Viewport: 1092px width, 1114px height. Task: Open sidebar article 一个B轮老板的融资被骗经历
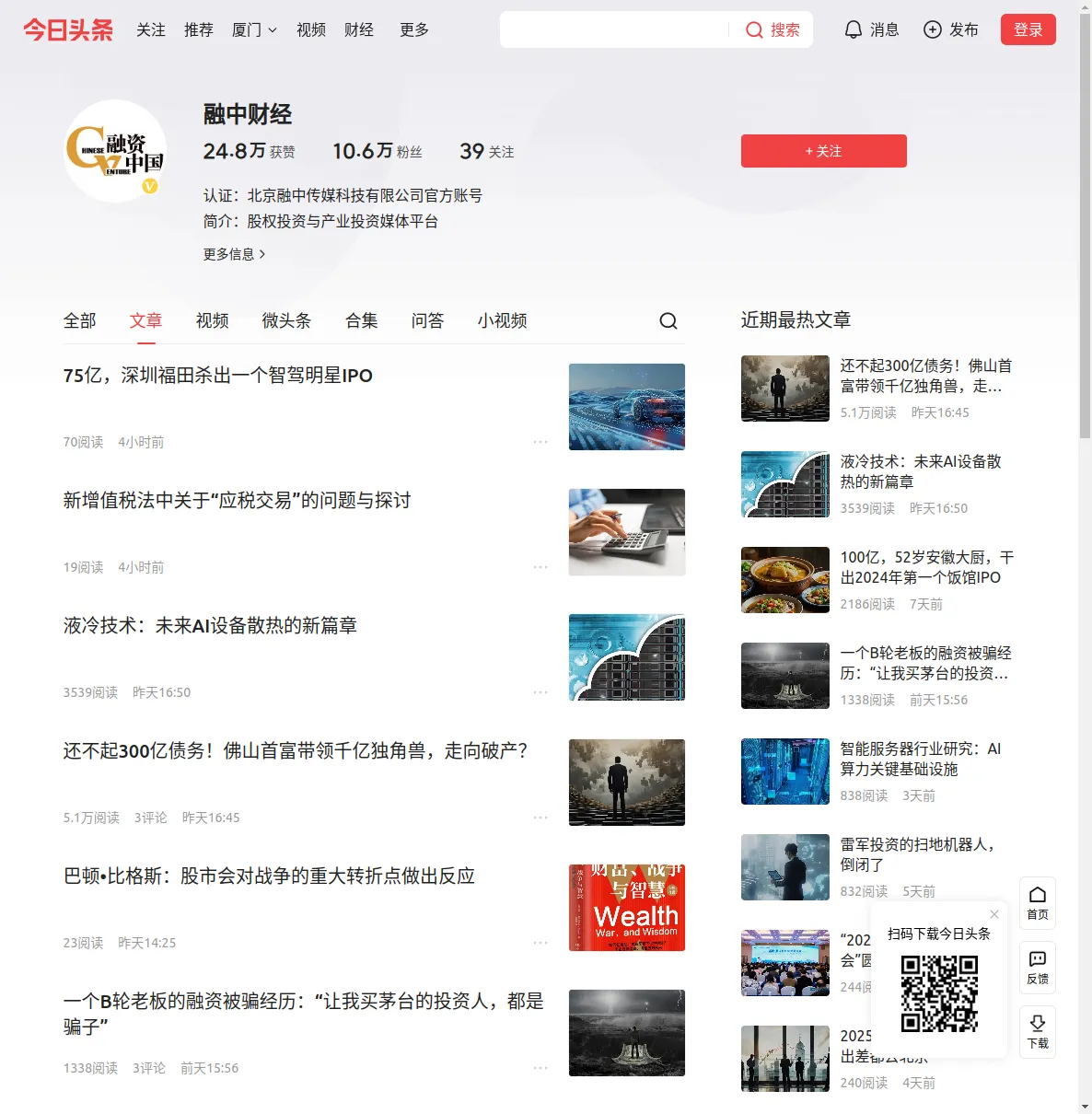point(924,663)
